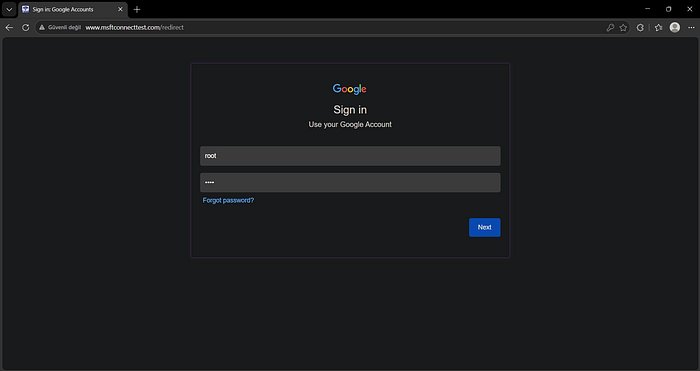This screenshot has width=700, height=371.
Task: Click the password field
Action: (350, 183)
